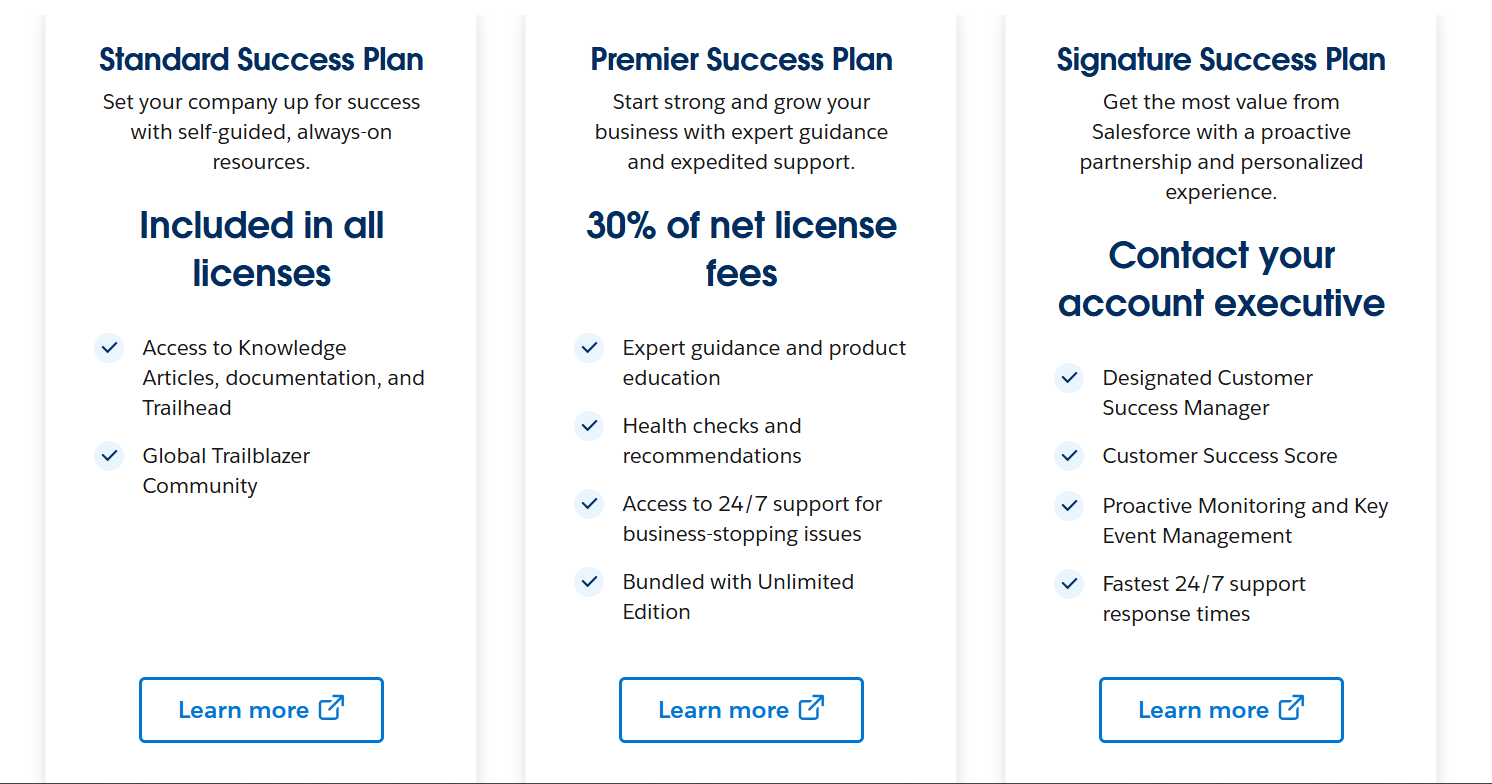Click checkmark icon beside Access to Knowledge Articles
This screenshot has height=784, width=1492.
click(109, 348)
